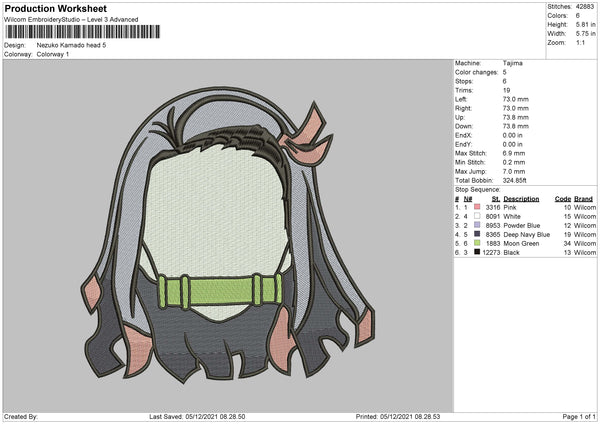Click the 'EndX:' label
Viewport: 600px width, 424px height.
463,135
